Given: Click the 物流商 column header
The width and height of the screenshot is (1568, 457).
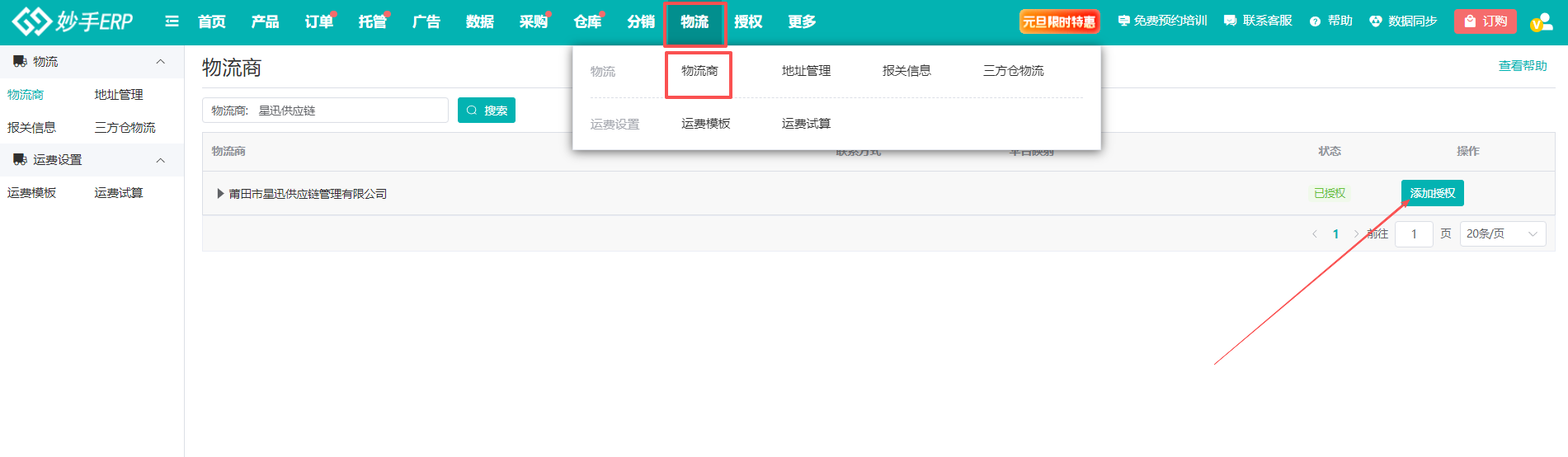Looking at the screenshot, I should click(x=228, y=152).
